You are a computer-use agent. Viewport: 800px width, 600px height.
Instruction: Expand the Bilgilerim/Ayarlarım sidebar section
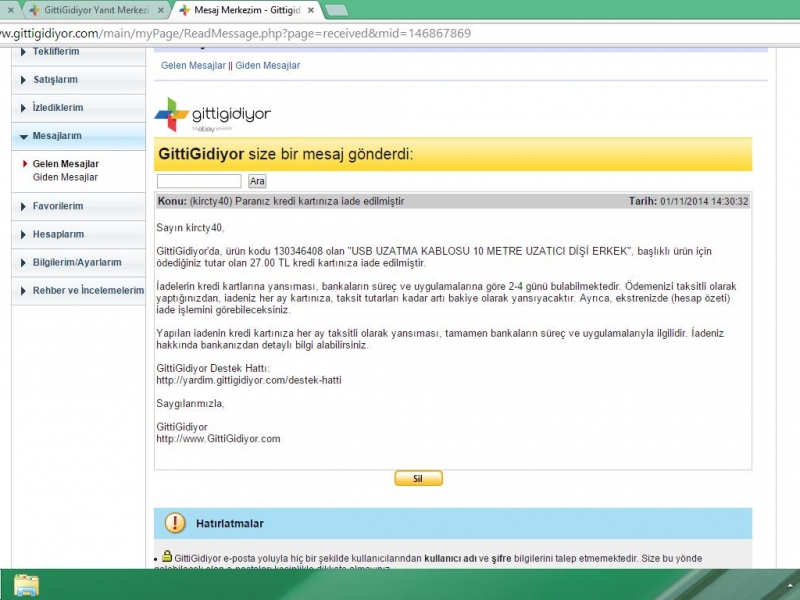point(79,262)
